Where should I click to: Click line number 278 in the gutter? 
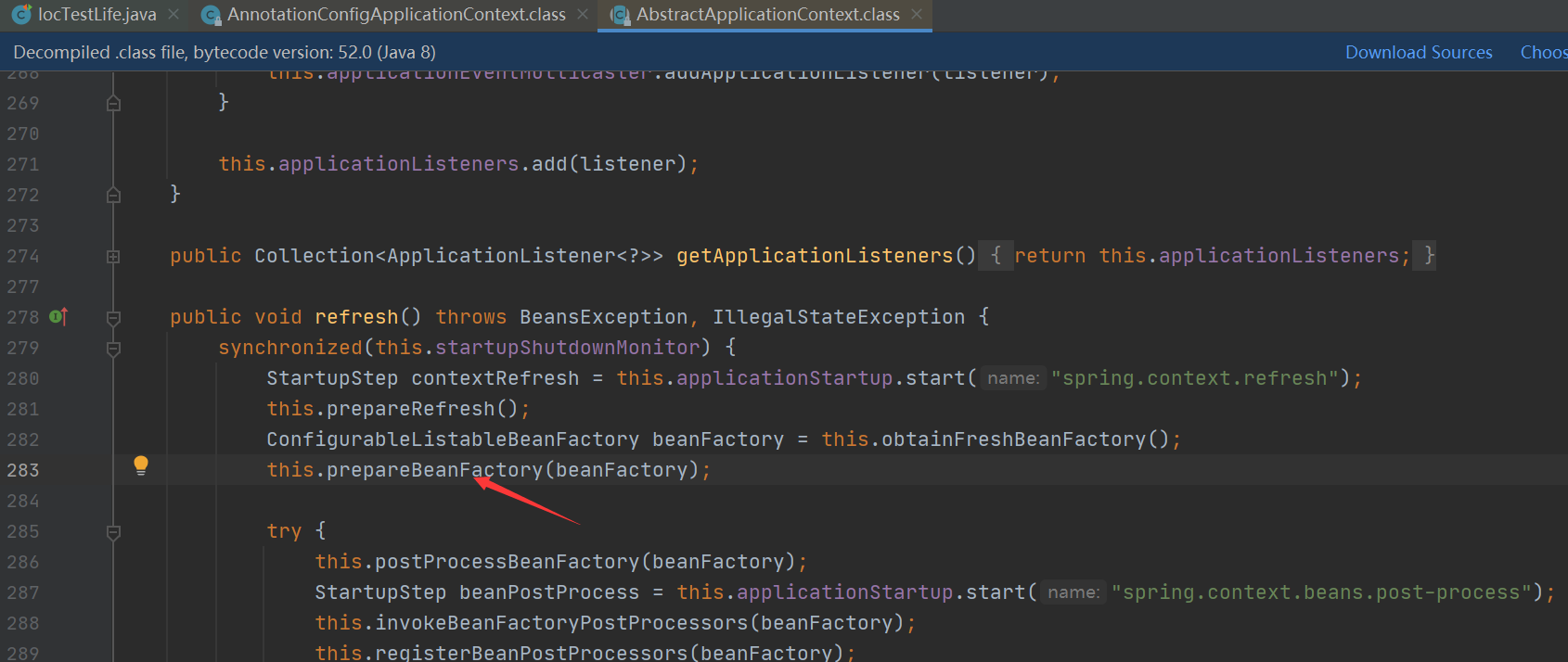(x=23, y=317)
